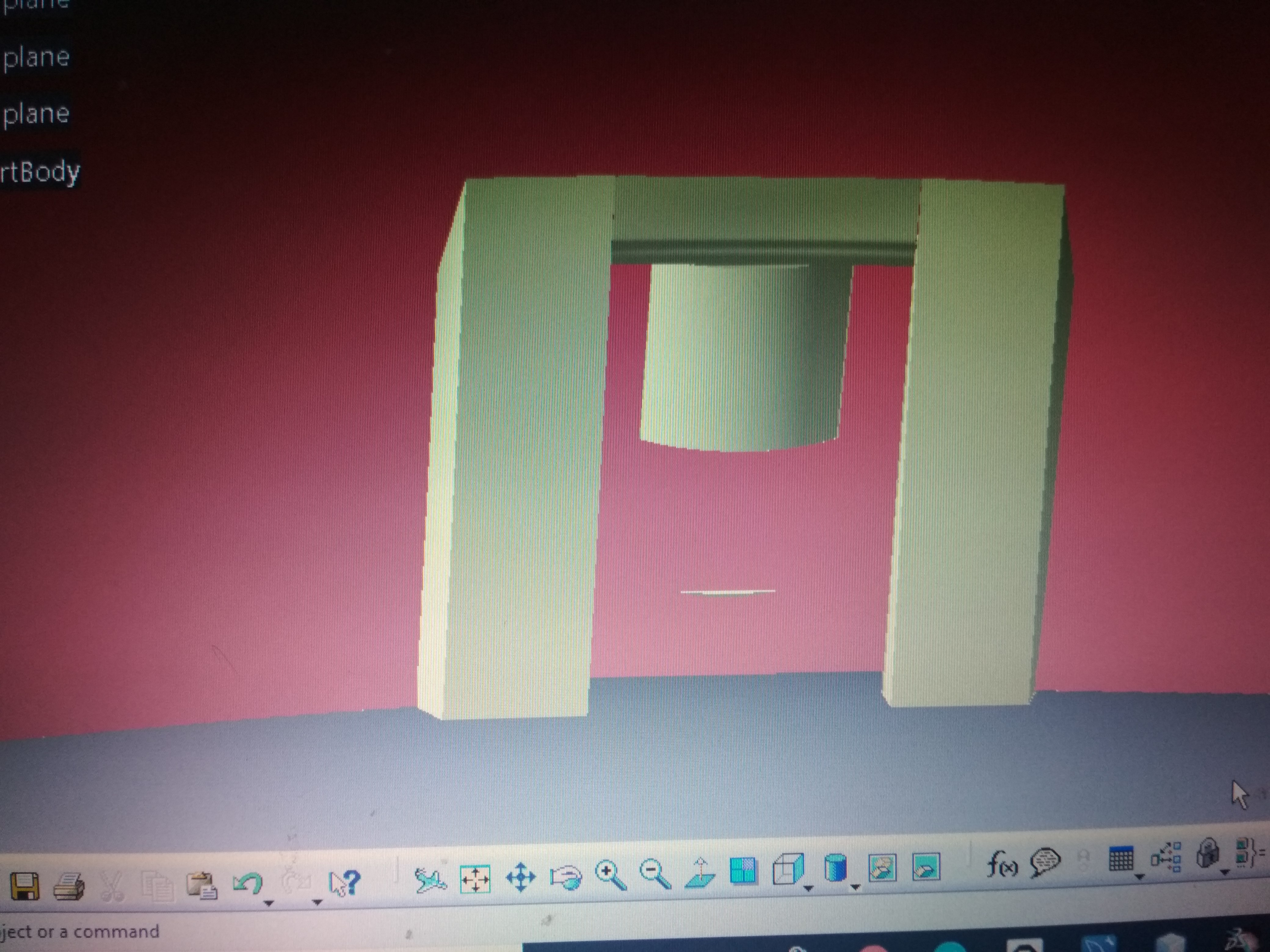
Task: Open the Formula f(x) tool
Action: 1002,864
